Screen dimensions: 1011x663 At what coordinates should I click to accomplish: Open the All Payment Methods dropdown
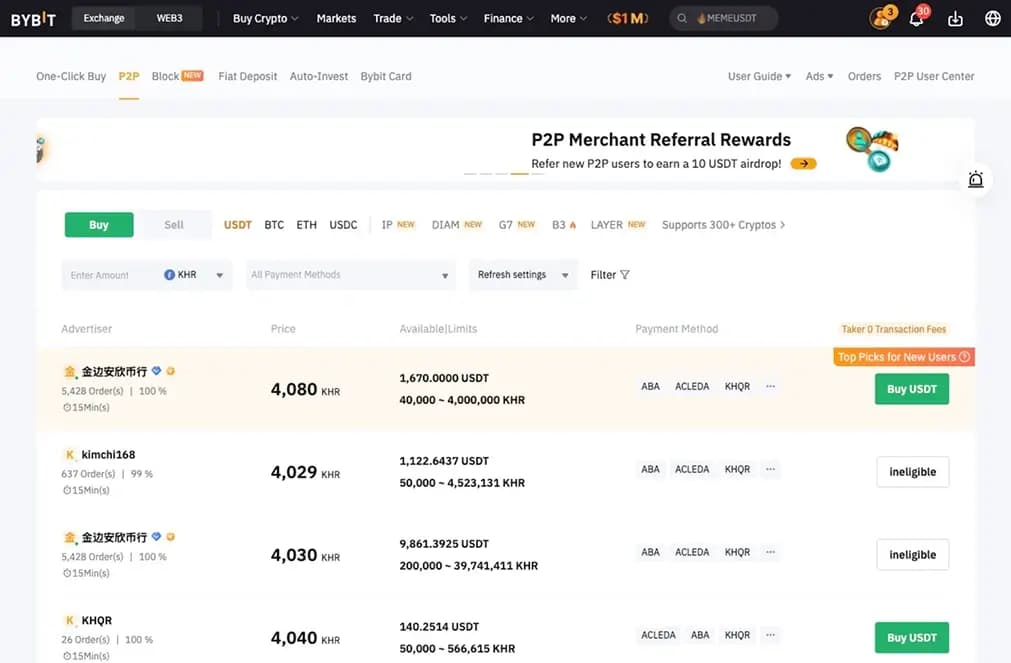(x=350, y=275)
